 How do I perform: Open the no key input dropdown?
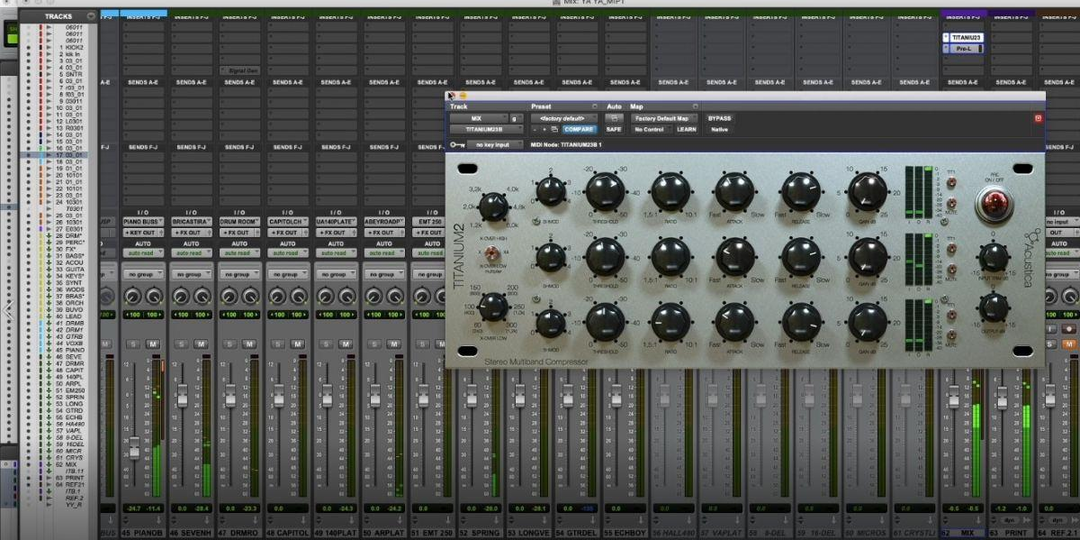click(493, 145)
